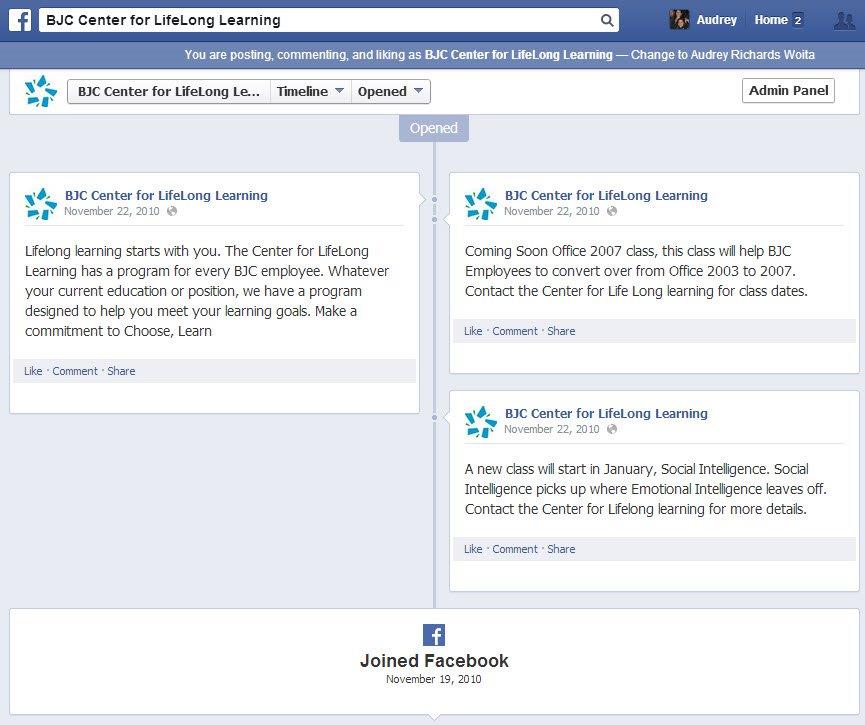Click page avatar on Social Intelligence post
Image resolution: width=865 pixels, height=725 pixels.
pyautogui.click(x=480, y=422)
